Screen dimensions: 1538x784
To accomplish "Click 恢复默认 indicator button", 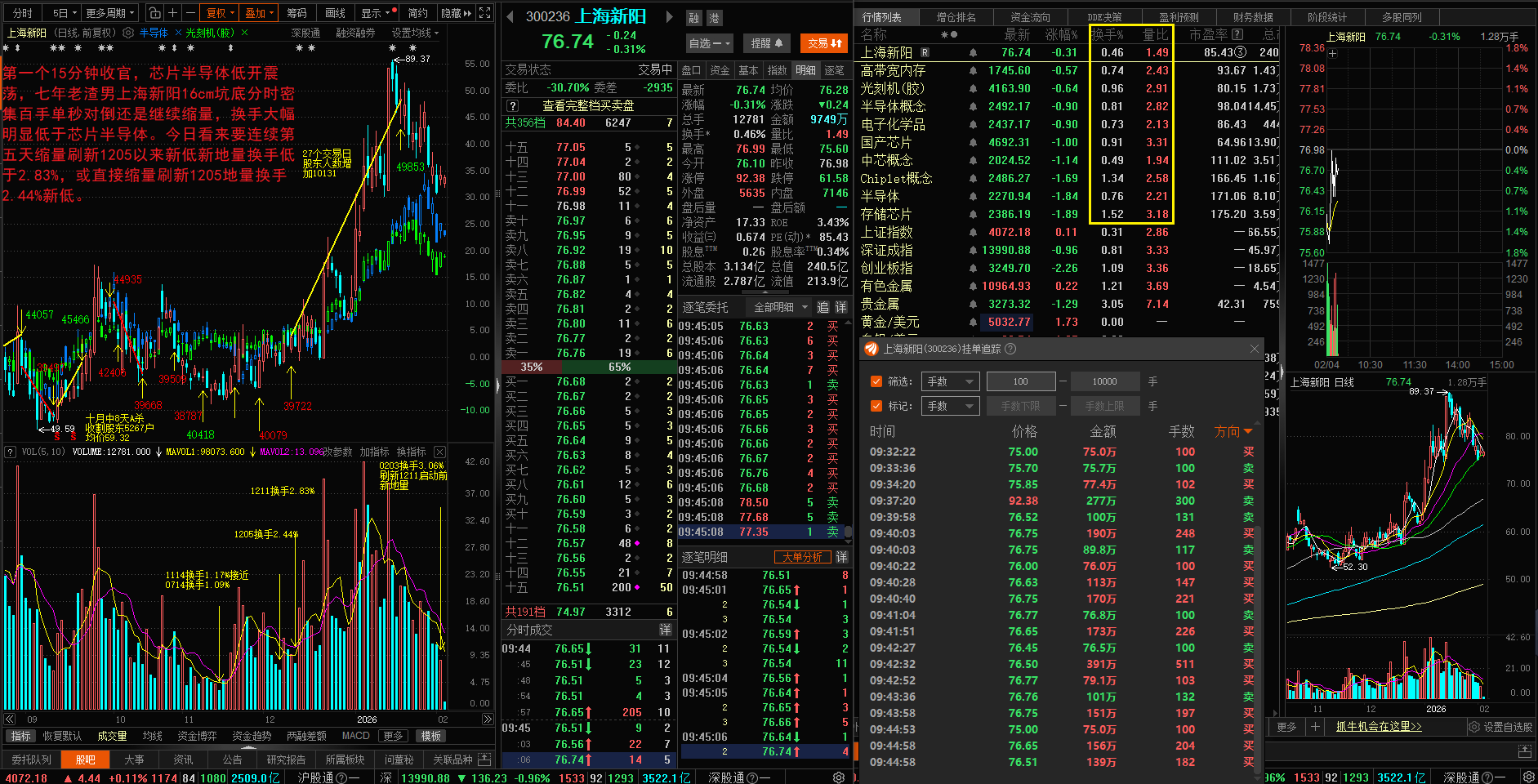I will 62,736.
